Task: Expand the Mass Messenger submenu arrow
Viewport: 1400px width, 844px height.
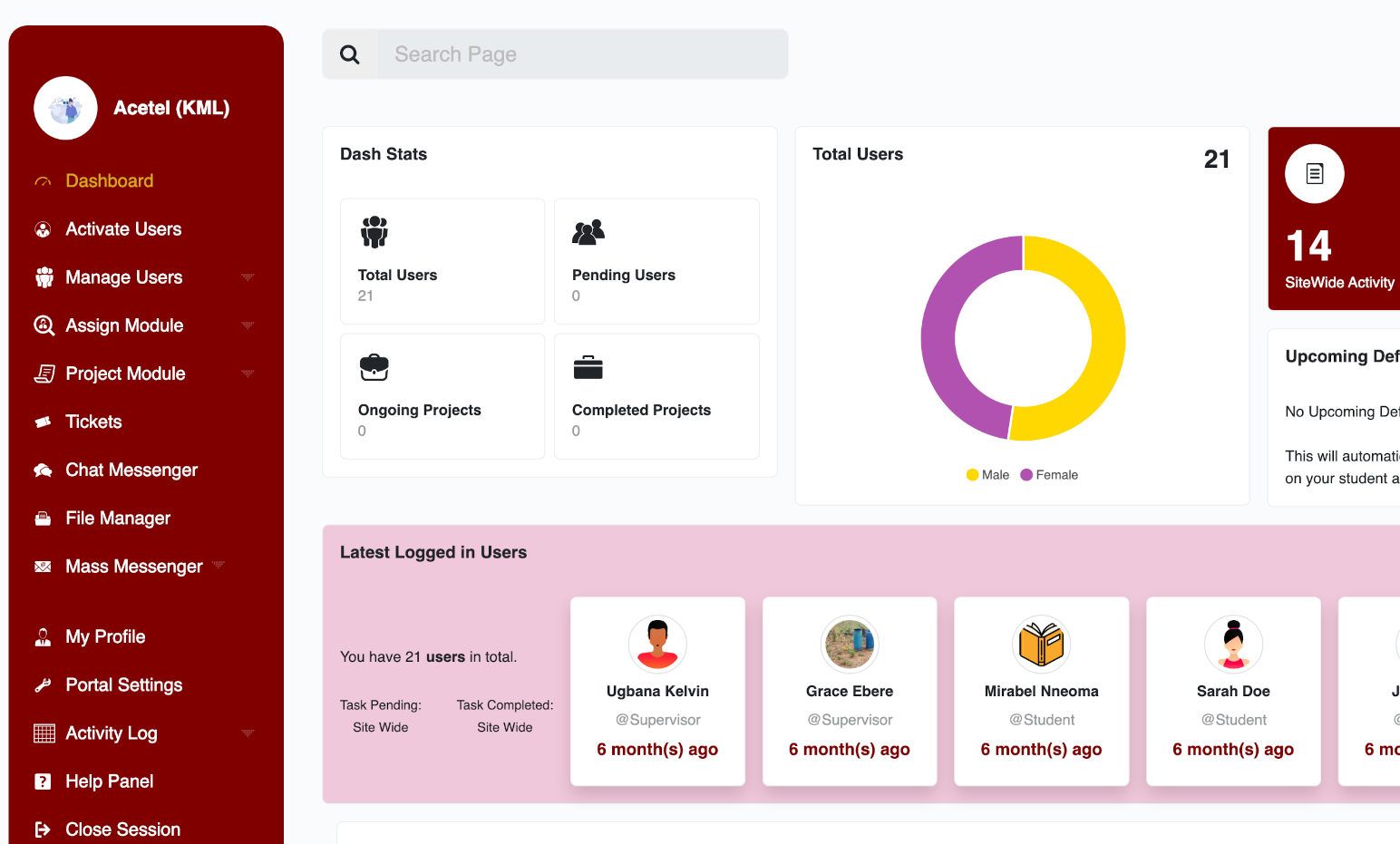Action: click(218, 566)
